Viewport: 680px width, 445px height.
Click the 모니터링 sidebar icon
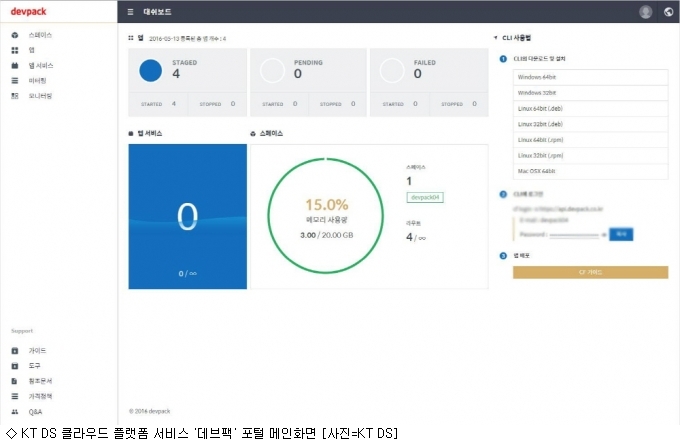15,96
